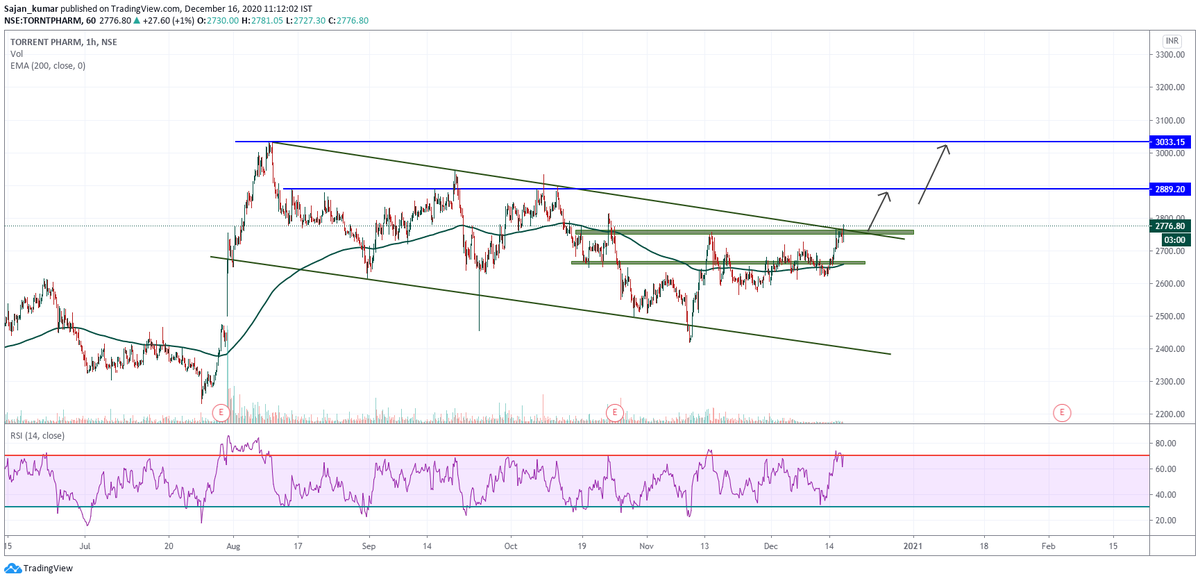This screenshot has width=1200, height=581.
Task: Click the 2400.00 price axis value
Action: tap(1170, 349)
